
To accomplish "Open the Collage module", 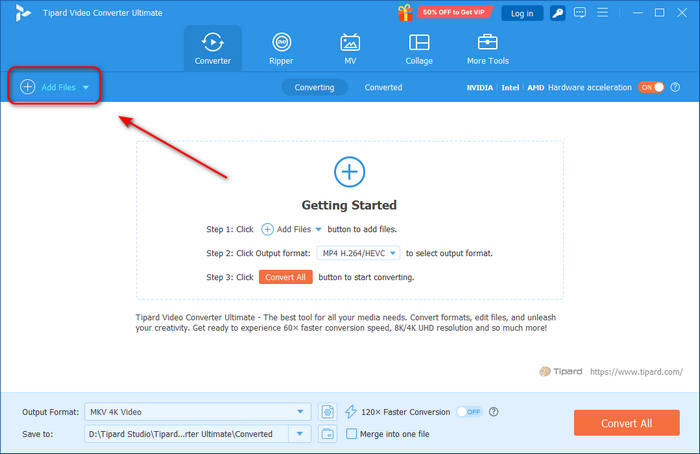I will coord(419,48).
